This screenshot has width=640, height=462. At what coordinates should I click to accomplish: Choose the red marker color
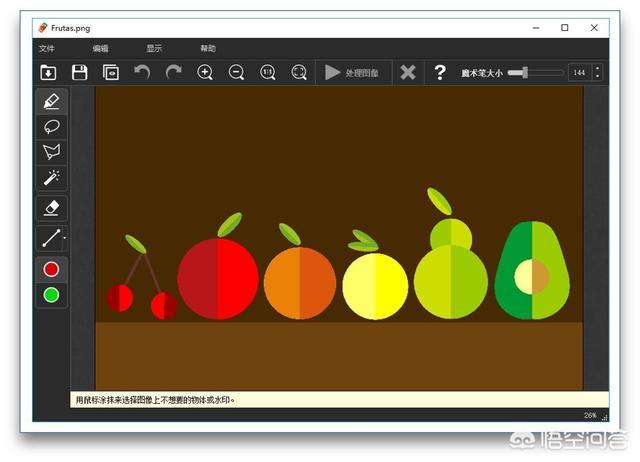pos(51,269)
